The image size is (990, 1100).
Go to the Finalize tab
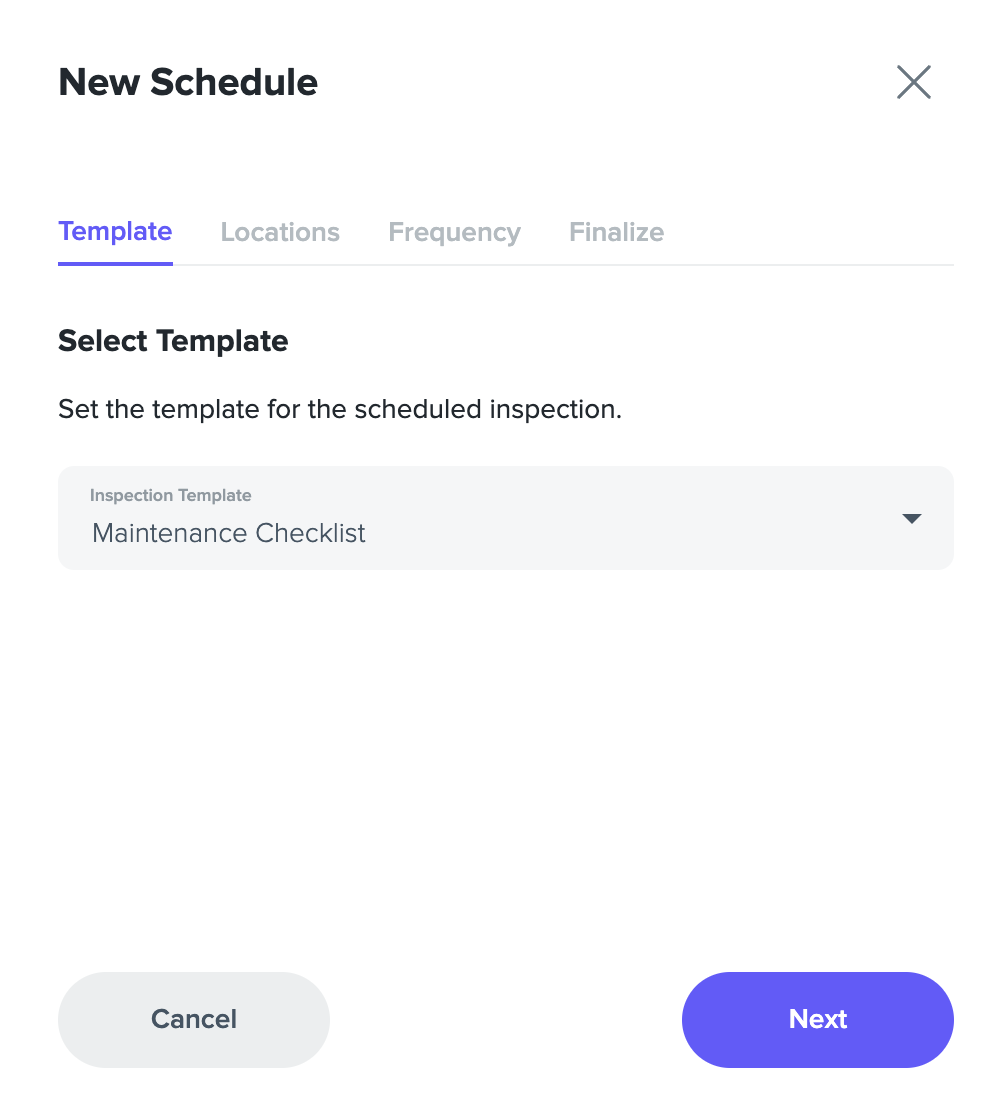point(616,232)
